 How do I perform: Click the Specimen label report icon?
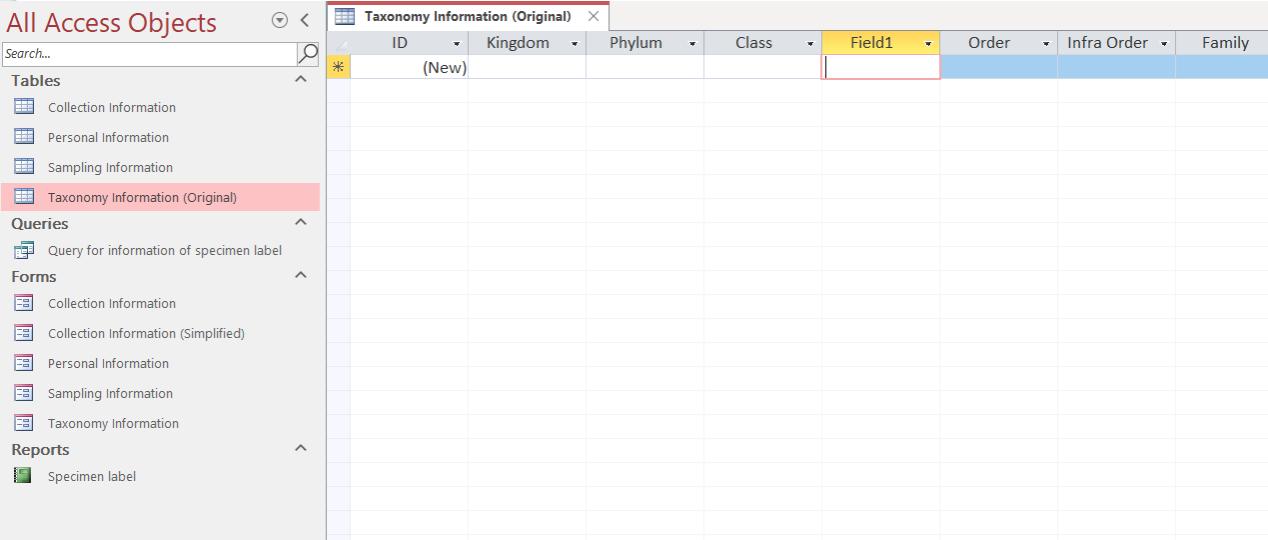pyautogui.click(x=23, y=476)
